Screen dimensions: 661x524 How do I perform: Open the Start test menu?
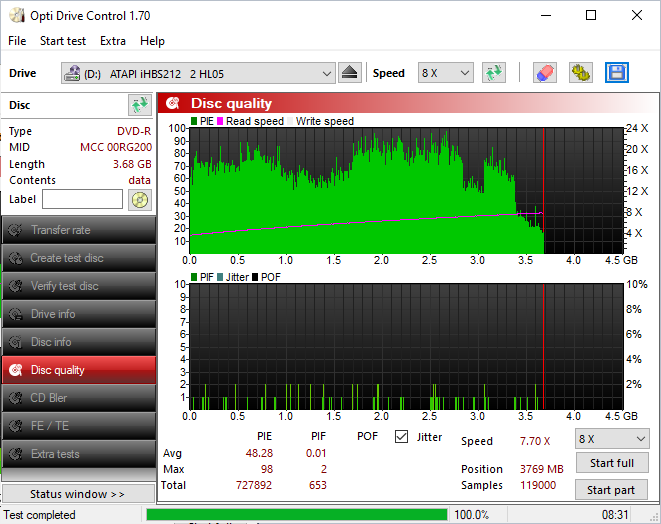pyautogui.click(x=63, y=41)
